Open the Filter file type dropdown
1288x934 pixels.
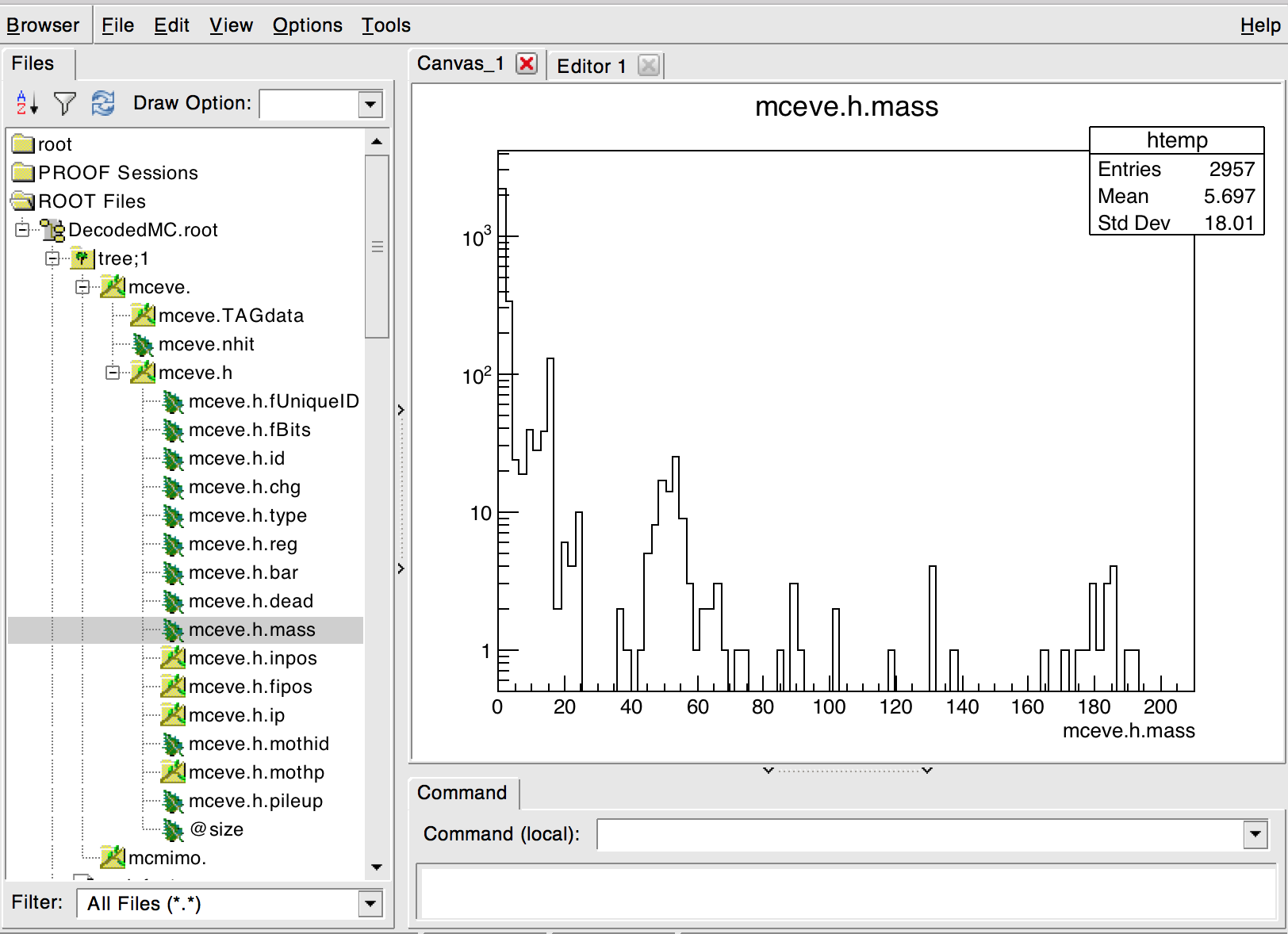(x=370, y=903)
